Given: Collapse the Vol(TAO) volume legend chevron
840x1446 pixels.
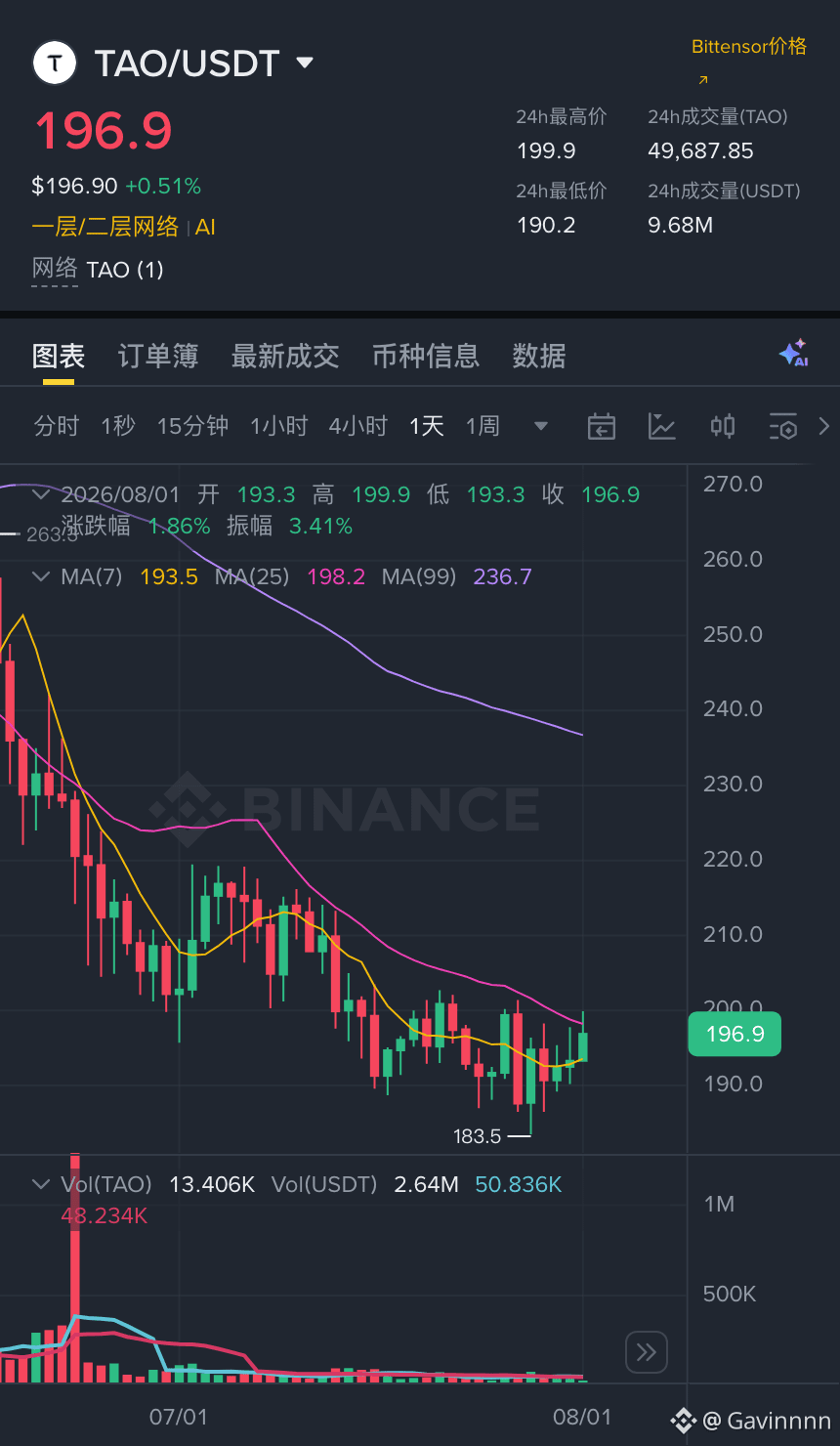Looking at the screenshot, I should tap(41, 1184).
